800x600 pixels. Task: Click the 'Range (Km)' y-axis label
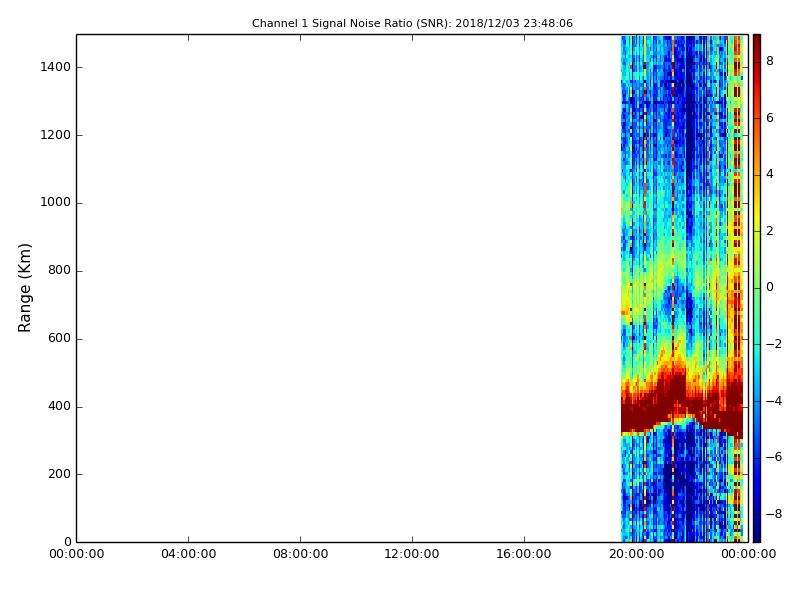coord(24,288)
